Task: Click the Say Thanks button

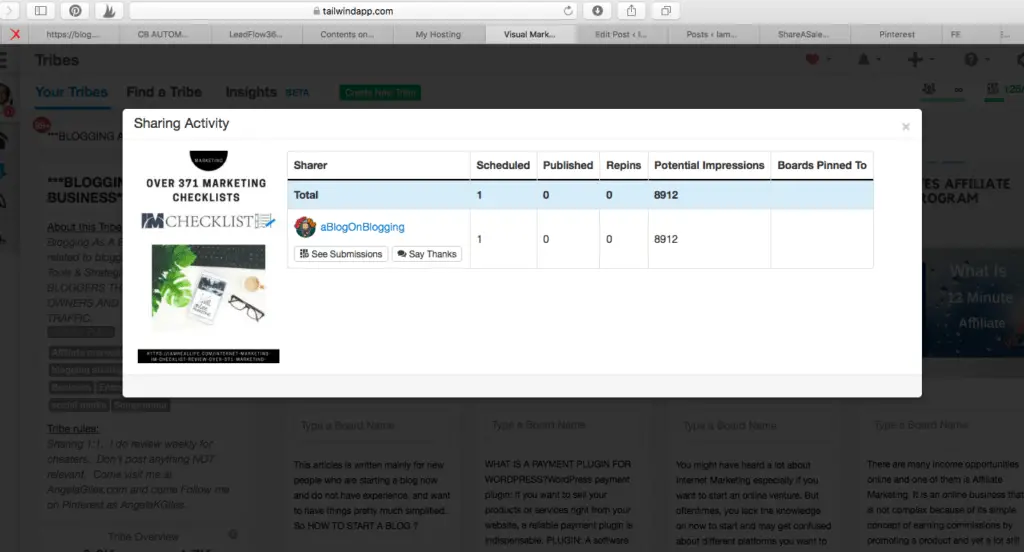Action: pos(427,253)
